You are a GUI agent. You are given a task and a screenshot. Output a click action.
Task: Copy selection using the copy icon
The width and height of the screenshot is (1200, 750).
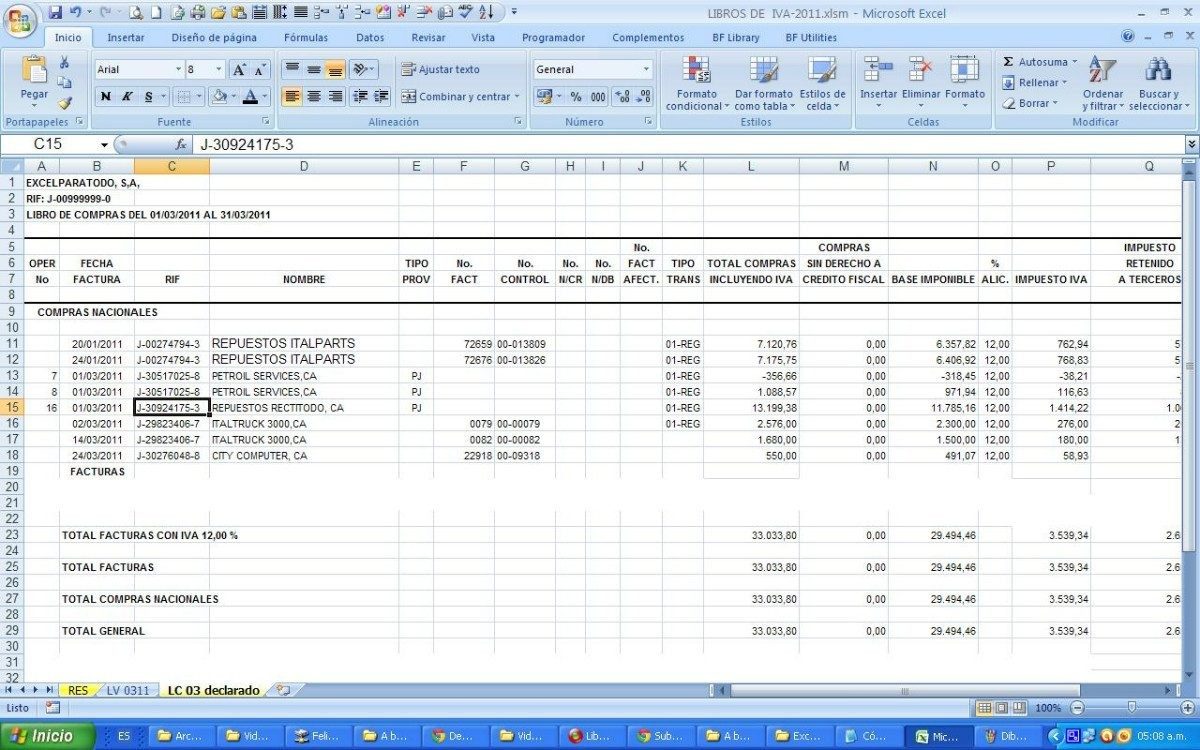click(x=65, y=82)
